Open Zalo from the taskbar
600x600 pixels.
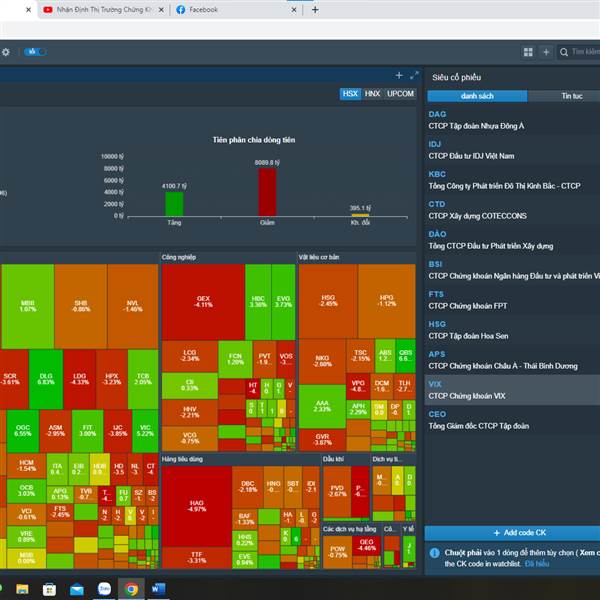click(104, 589)
